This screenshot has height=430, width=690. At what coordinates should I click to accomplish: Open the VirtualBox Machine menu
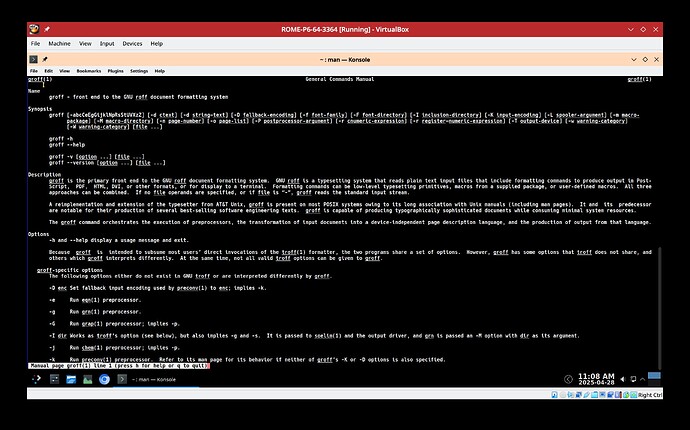59,44
